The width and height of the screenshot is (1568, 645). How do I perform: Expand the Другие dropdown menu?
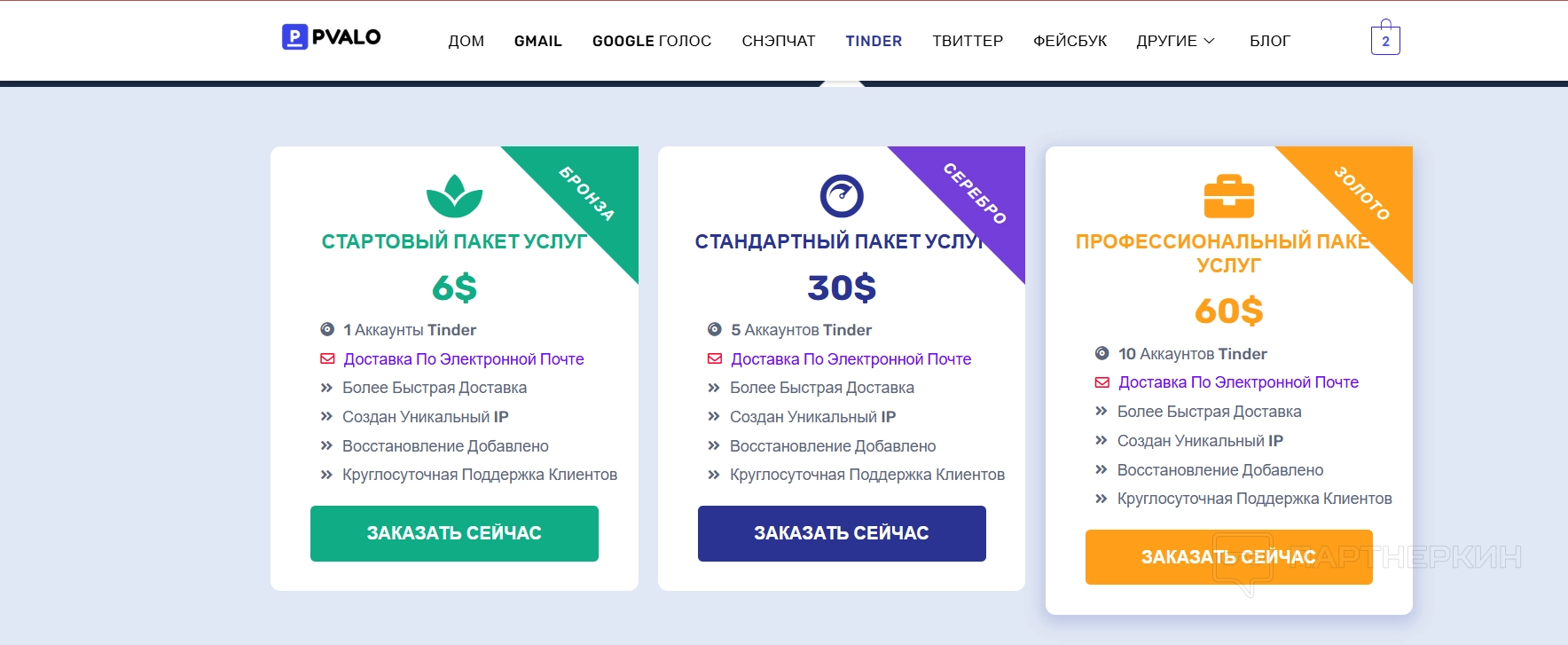[1175, 41]
